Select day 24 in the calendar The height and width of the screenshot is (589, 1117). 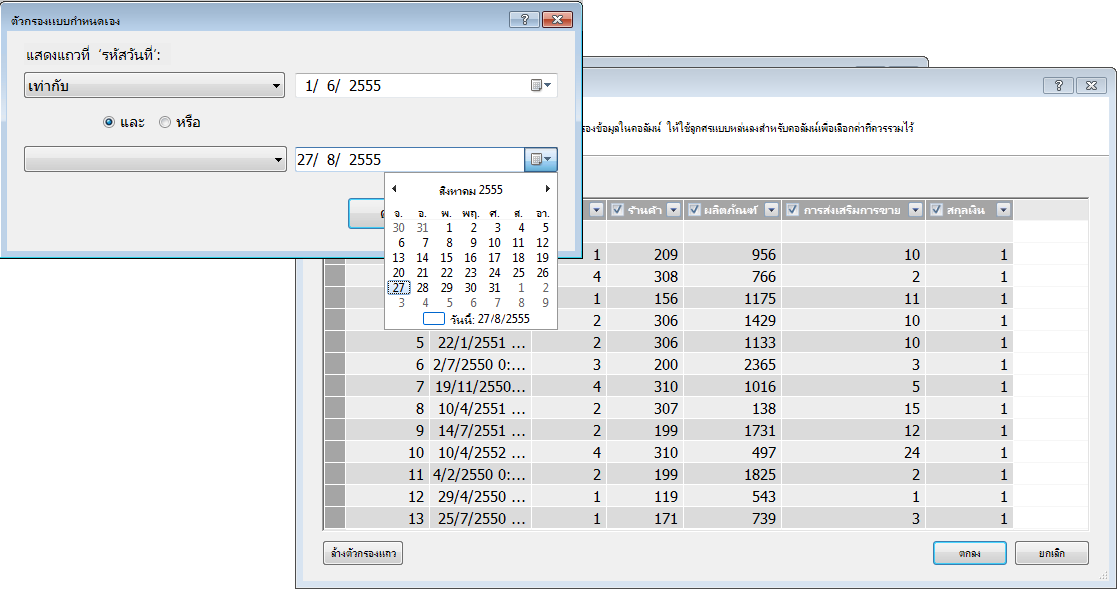pyautogui.click(x=494, y=273)
